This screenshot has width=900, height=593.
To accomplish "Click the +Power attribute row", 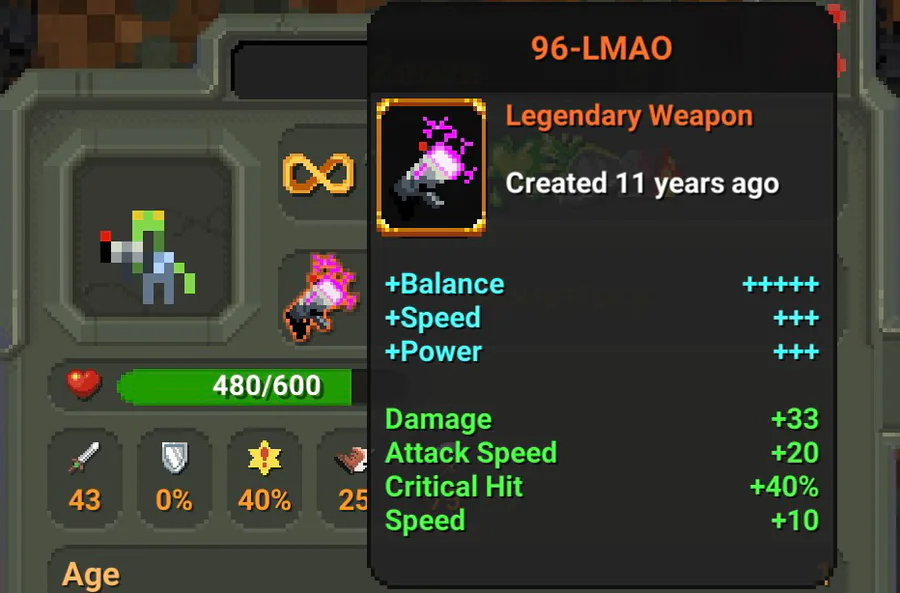I will [602, 352].
